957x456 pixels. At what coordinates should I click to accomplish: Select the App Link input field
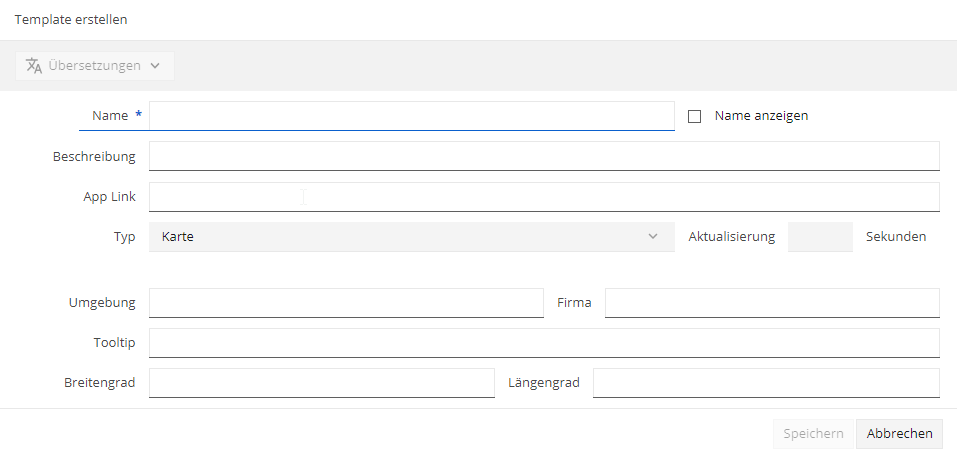click(544, 197)
